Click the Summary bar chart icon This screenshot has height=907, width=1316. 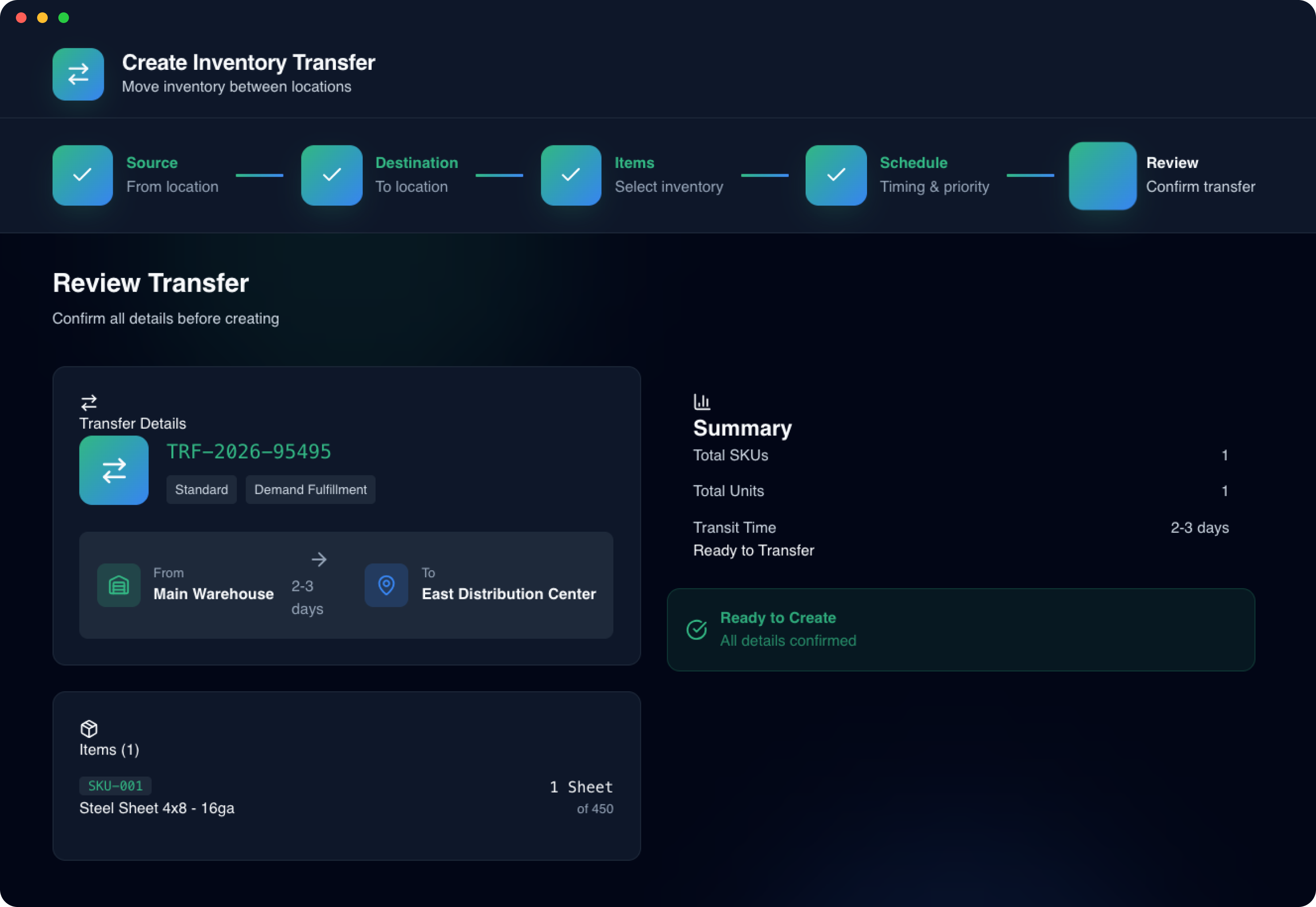tap(702, 402)
